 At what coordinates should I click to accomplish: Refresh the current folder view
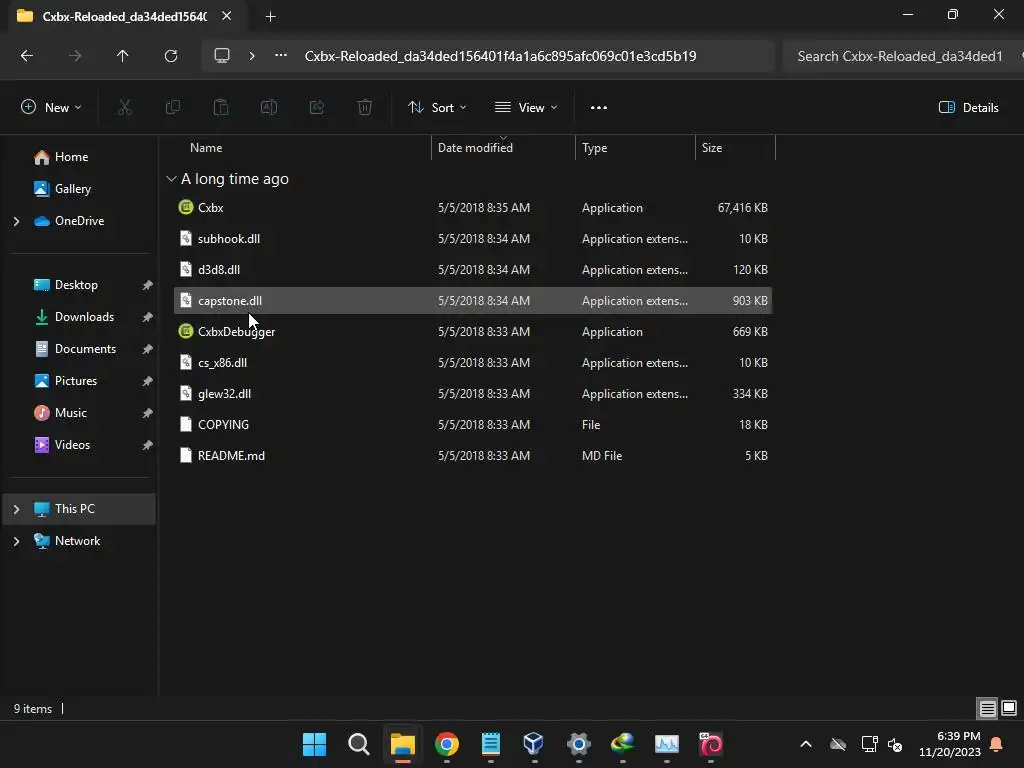click(x=171, y=56)
